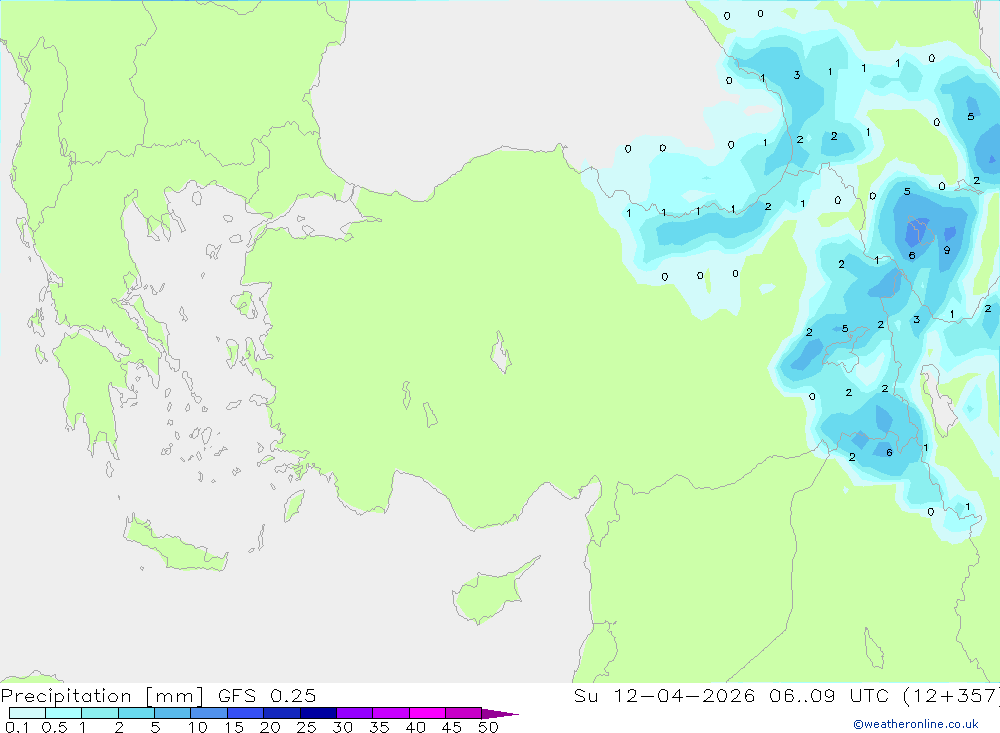Click the magenta swatch between 40 and 45

[427, 713]
